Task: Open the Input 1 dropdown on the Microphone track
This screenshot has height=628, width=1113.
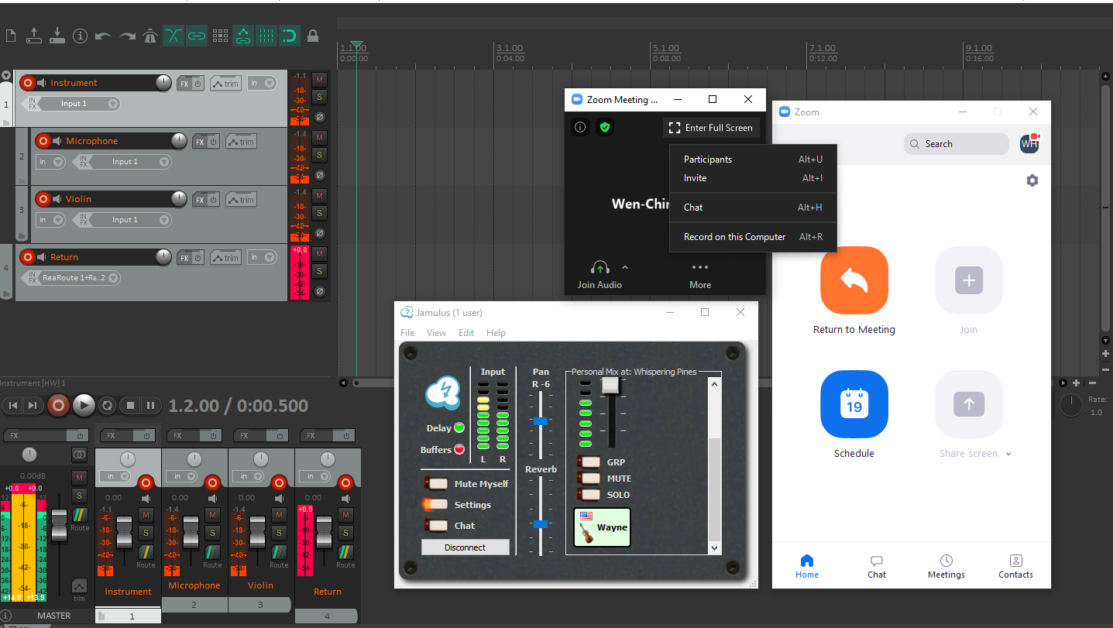Action: coord(163,162)
